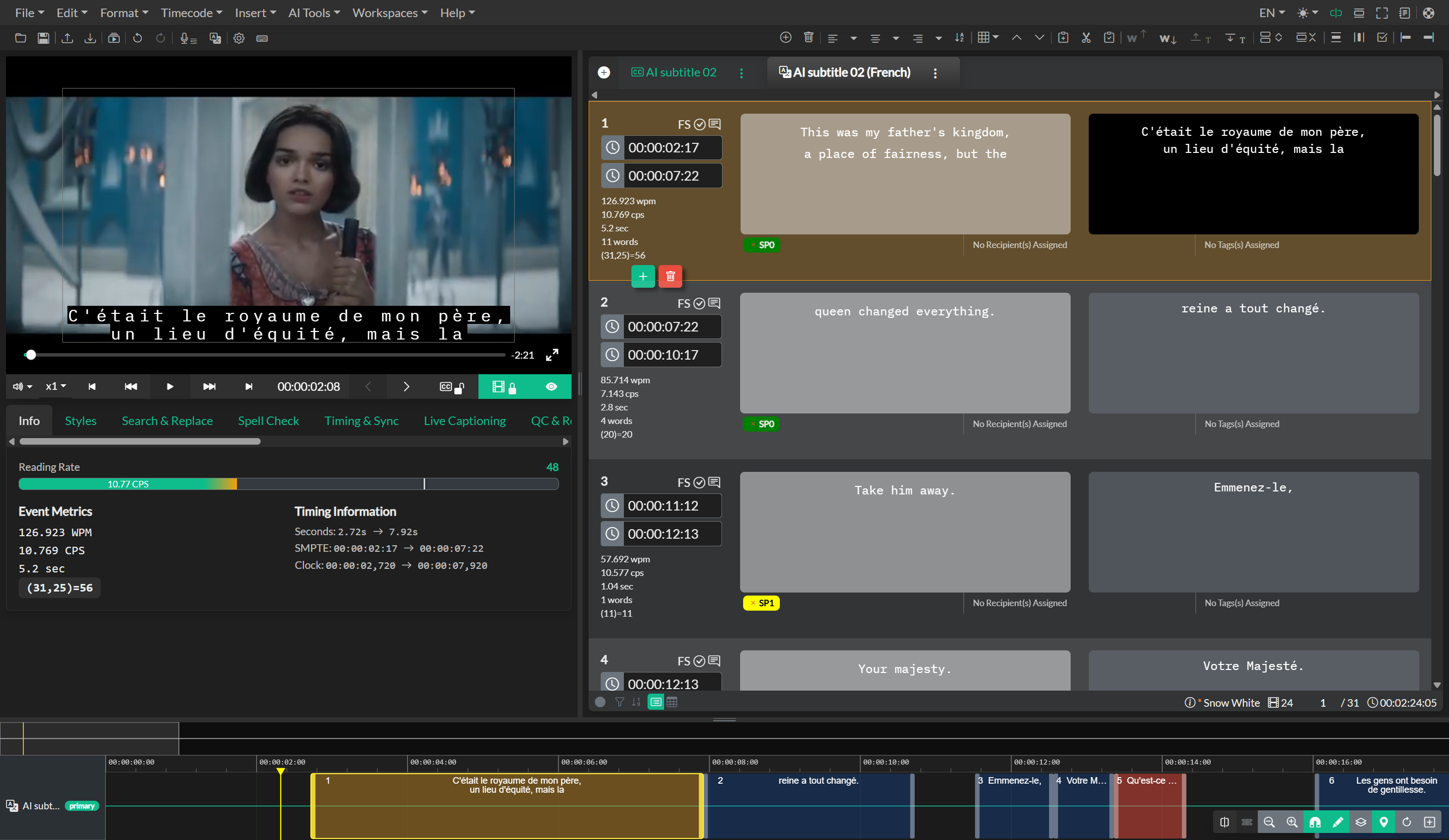
Task: Click the upload/import arrow toolbar icon
Action: click(x=67, y=38)
